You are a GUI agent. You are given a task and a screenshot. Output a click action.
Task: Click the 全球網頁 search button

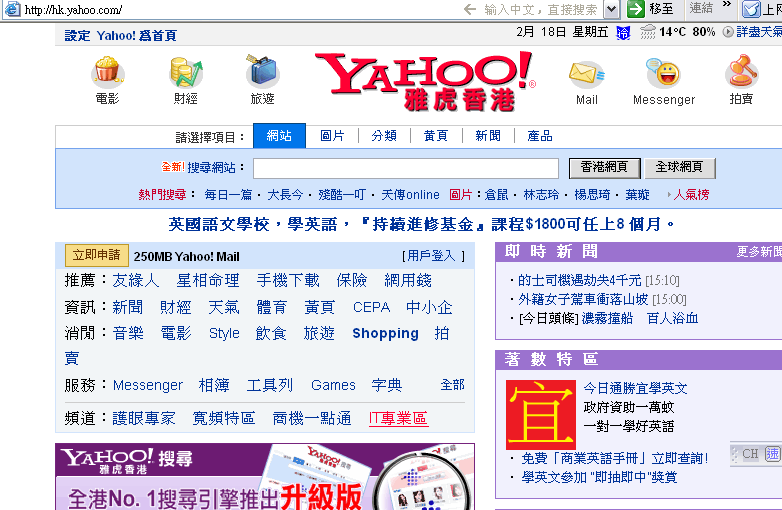680,168
